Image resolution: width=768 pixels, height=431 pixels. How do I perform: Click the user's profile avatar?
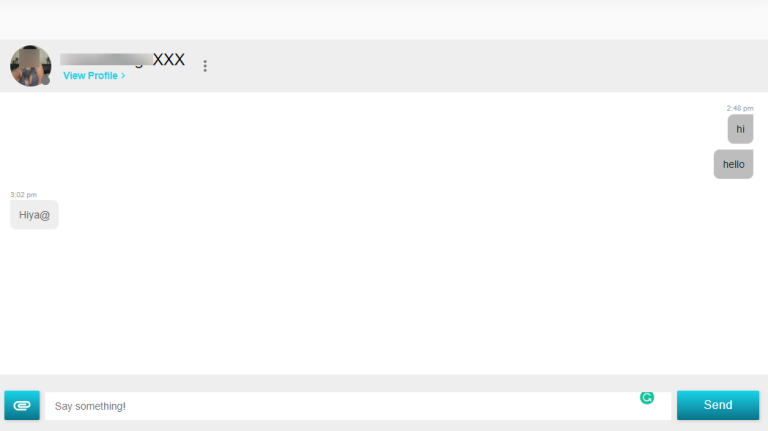coord(30,65)
